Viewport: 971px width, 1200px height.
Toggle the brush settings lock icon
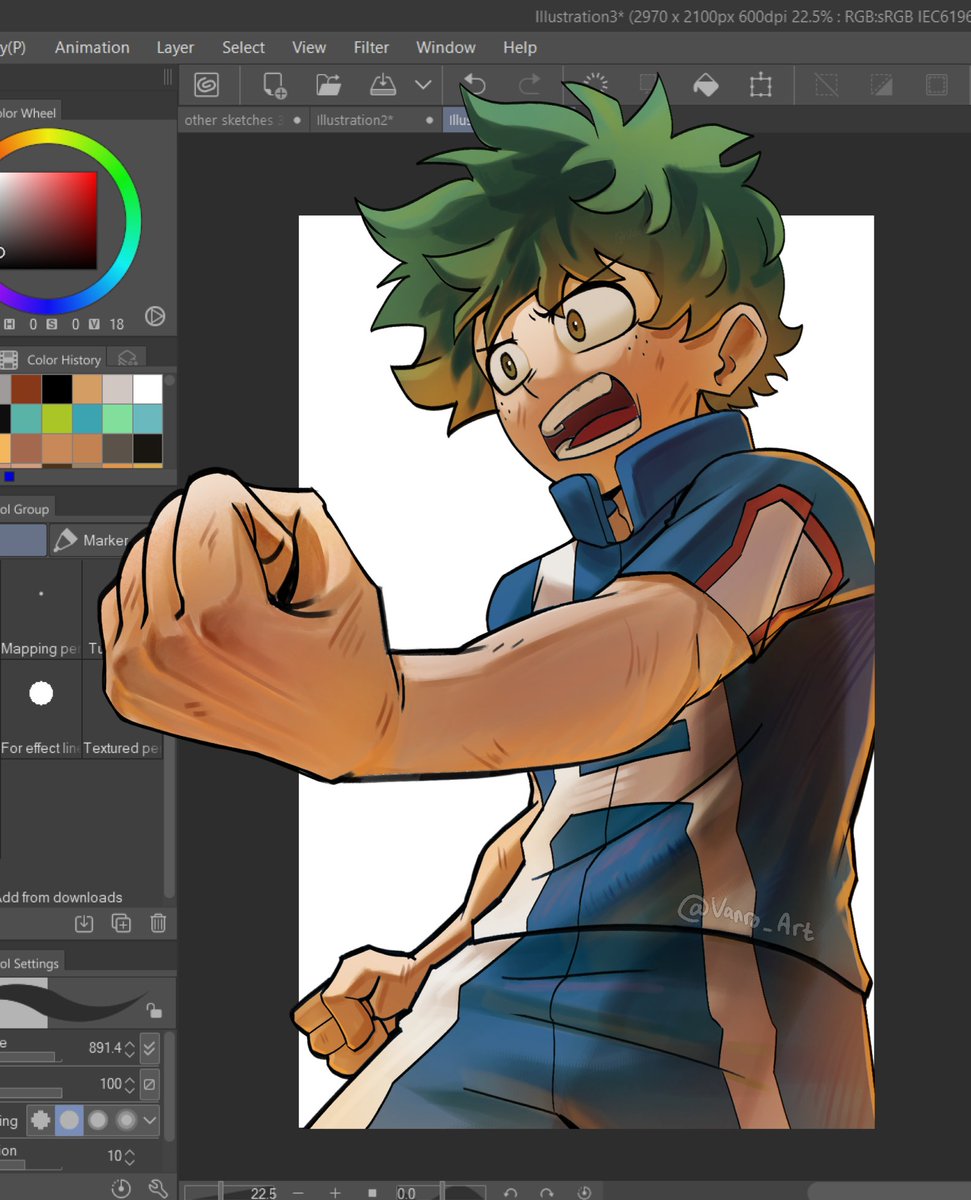pyautogui.click(x=153, y=1009)
